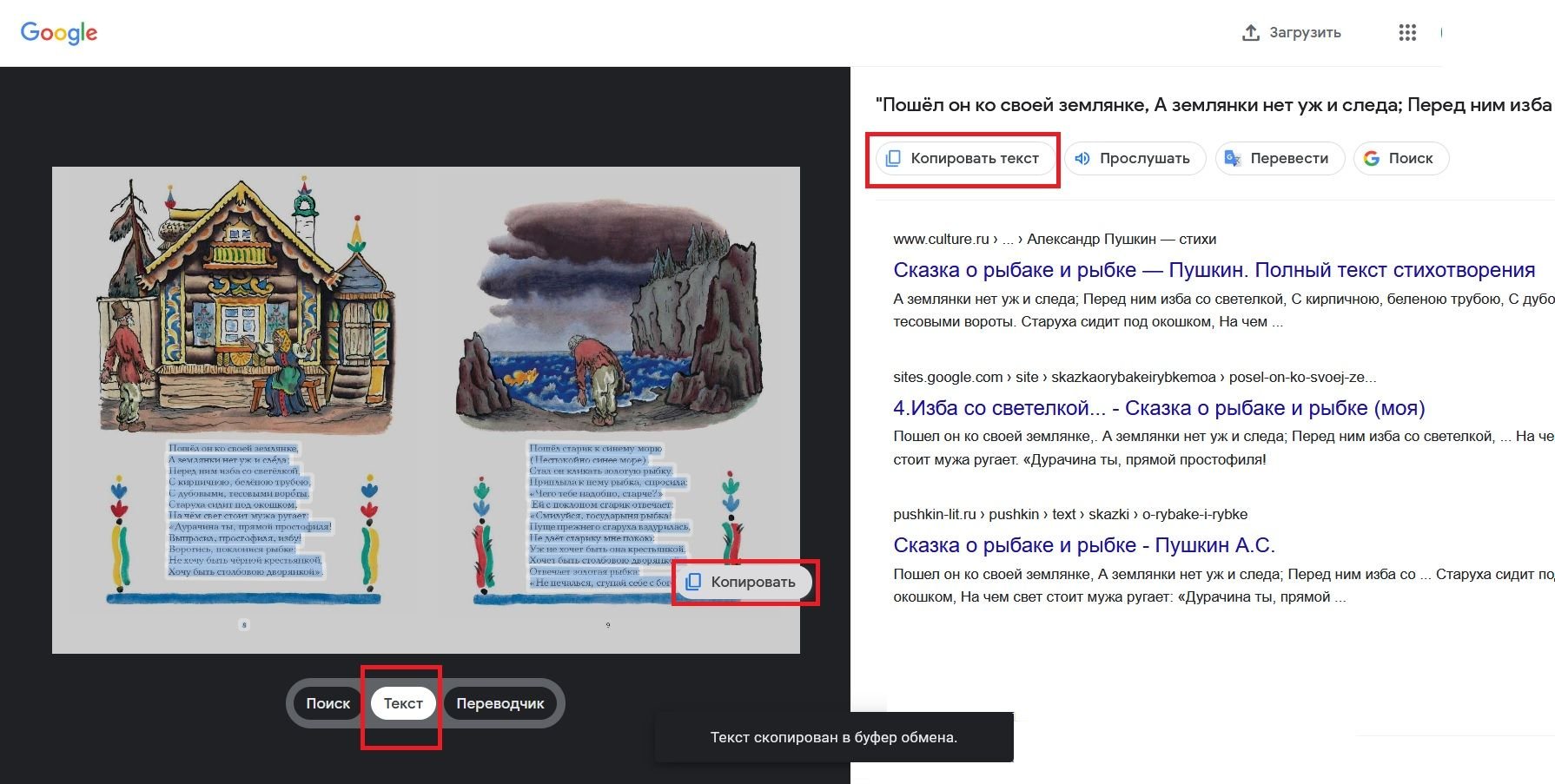Click Прослушать listen button
The height and width of the screenshot is (784, 1555).
[x=1135, y=158]
